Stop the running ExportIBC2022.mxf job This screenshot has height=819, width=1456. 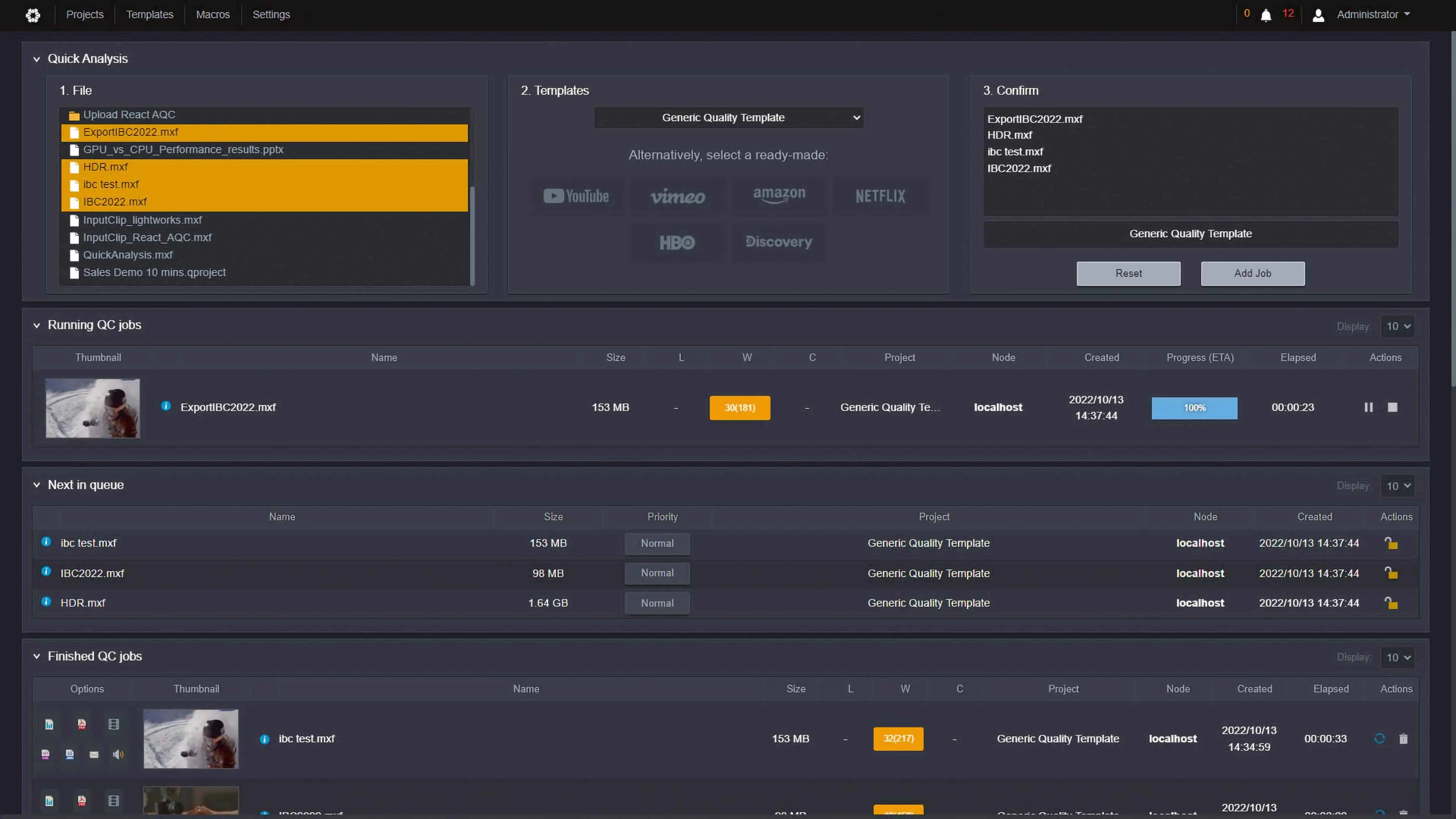pyautogui.click(x=1393, y=407)
